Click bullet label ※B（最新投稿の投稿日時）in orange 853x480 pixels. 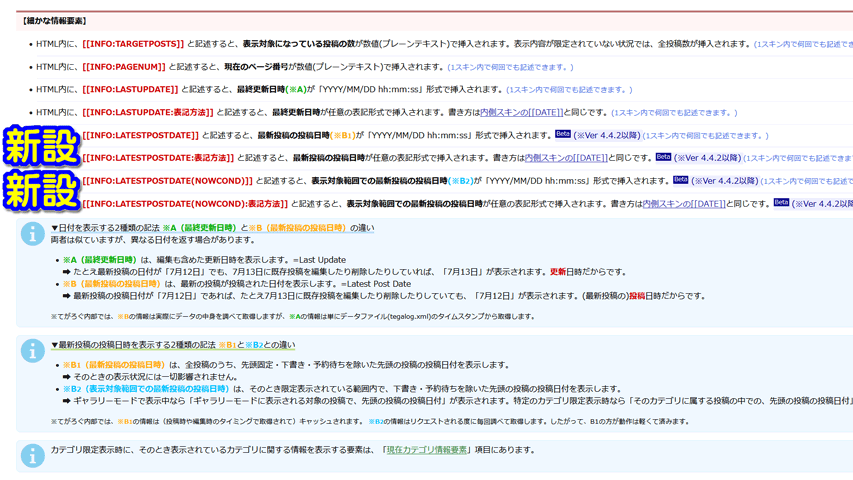pyautogui.click(x=112, y=284)
